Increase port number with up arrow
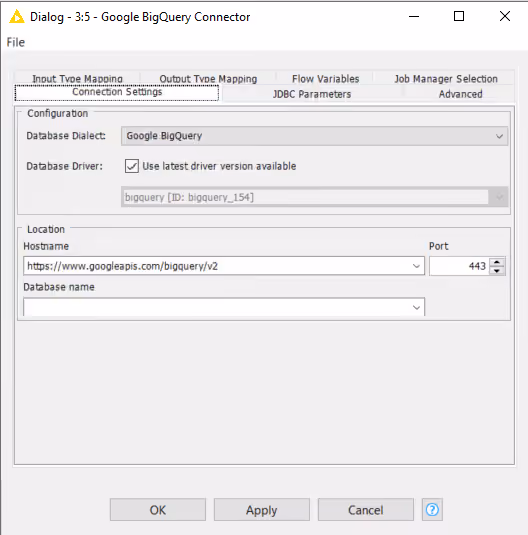528x535 pixels. (x=497, y=262)
